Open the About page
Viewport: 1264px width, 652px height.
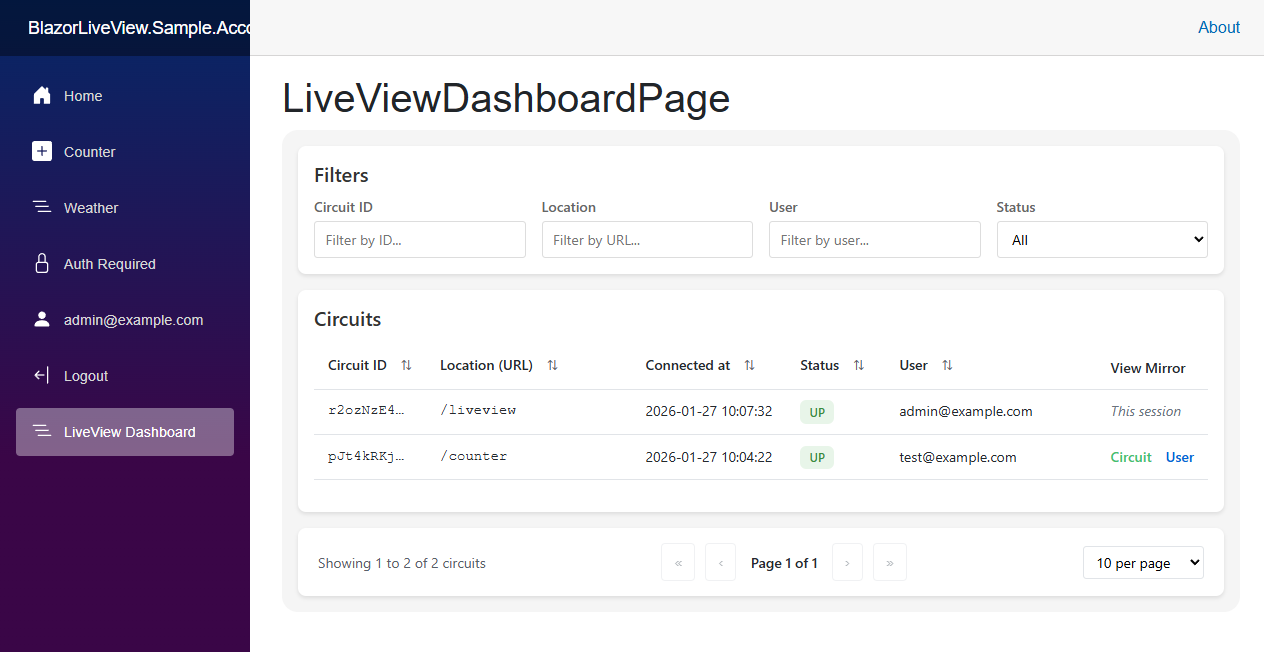(x=1219, y=27)
